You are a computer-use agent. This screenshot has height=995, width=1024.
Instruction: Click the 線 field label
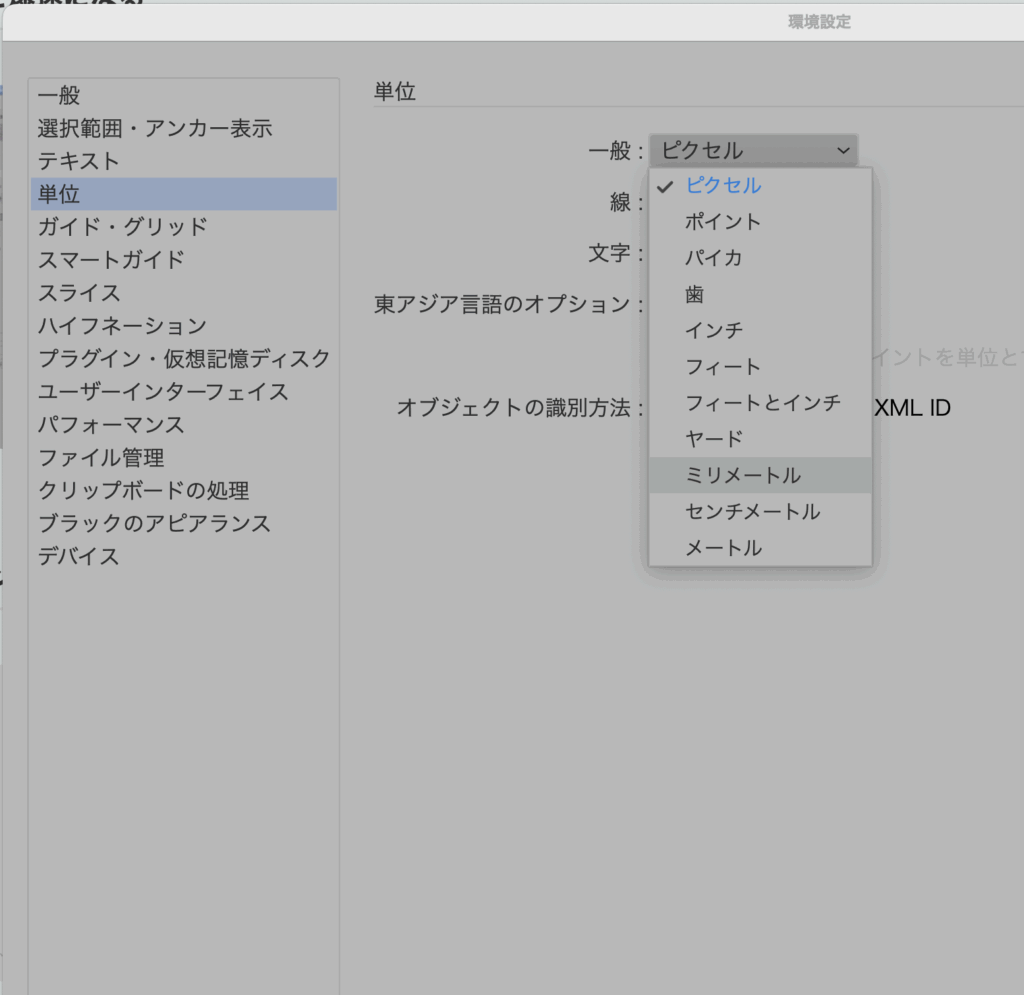point(626,202)
